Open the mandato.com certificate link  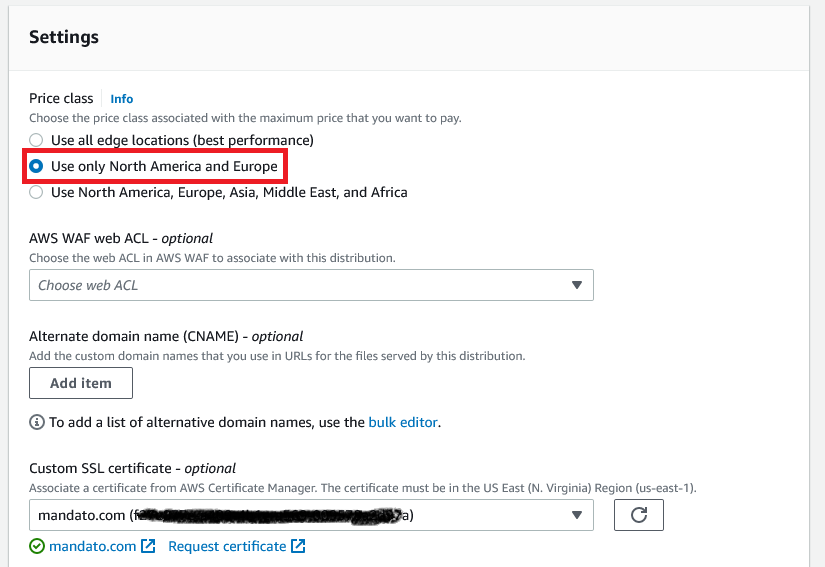93,546
